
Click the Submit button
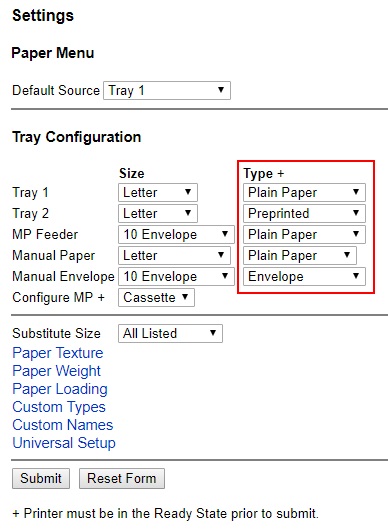click(41, 478)
